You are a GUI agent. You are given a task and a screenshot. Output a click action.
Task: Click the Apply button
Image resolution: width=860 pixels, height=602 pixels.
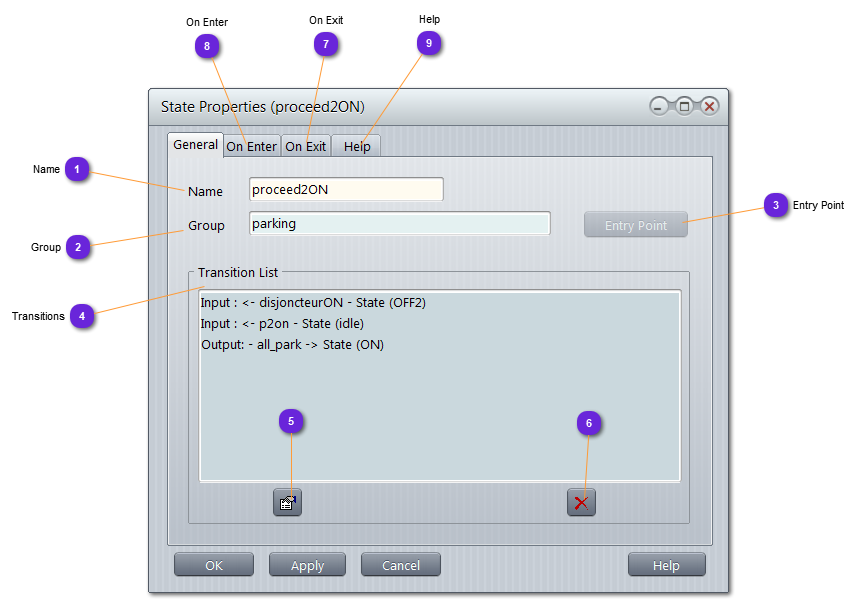[x=307, y=565]
